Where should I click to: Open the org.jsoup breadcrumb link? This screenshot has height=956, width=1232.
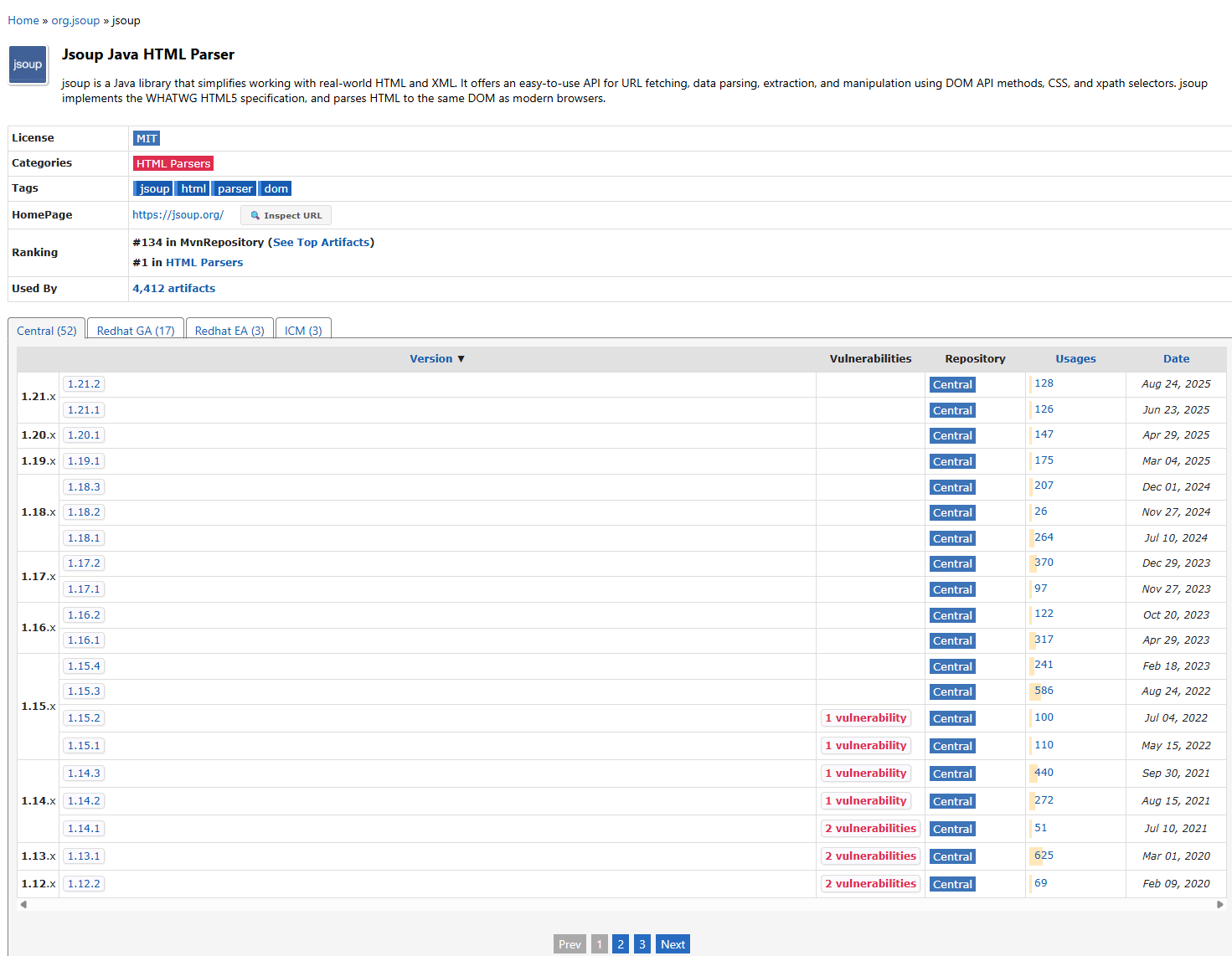click(75, 20)
